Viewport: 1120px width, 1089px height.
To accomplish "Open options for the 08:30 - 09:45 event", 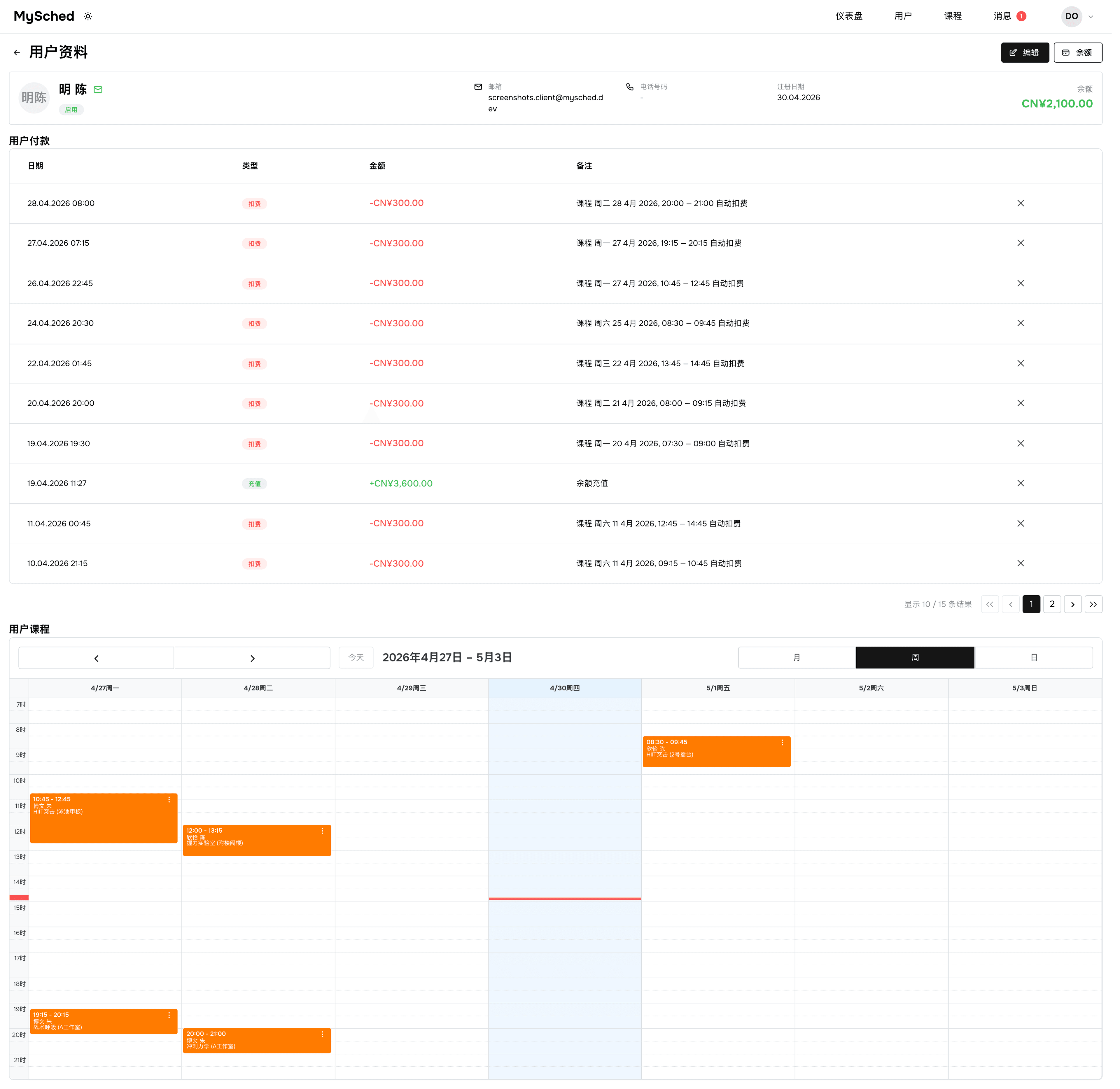I will coord(788,747).
